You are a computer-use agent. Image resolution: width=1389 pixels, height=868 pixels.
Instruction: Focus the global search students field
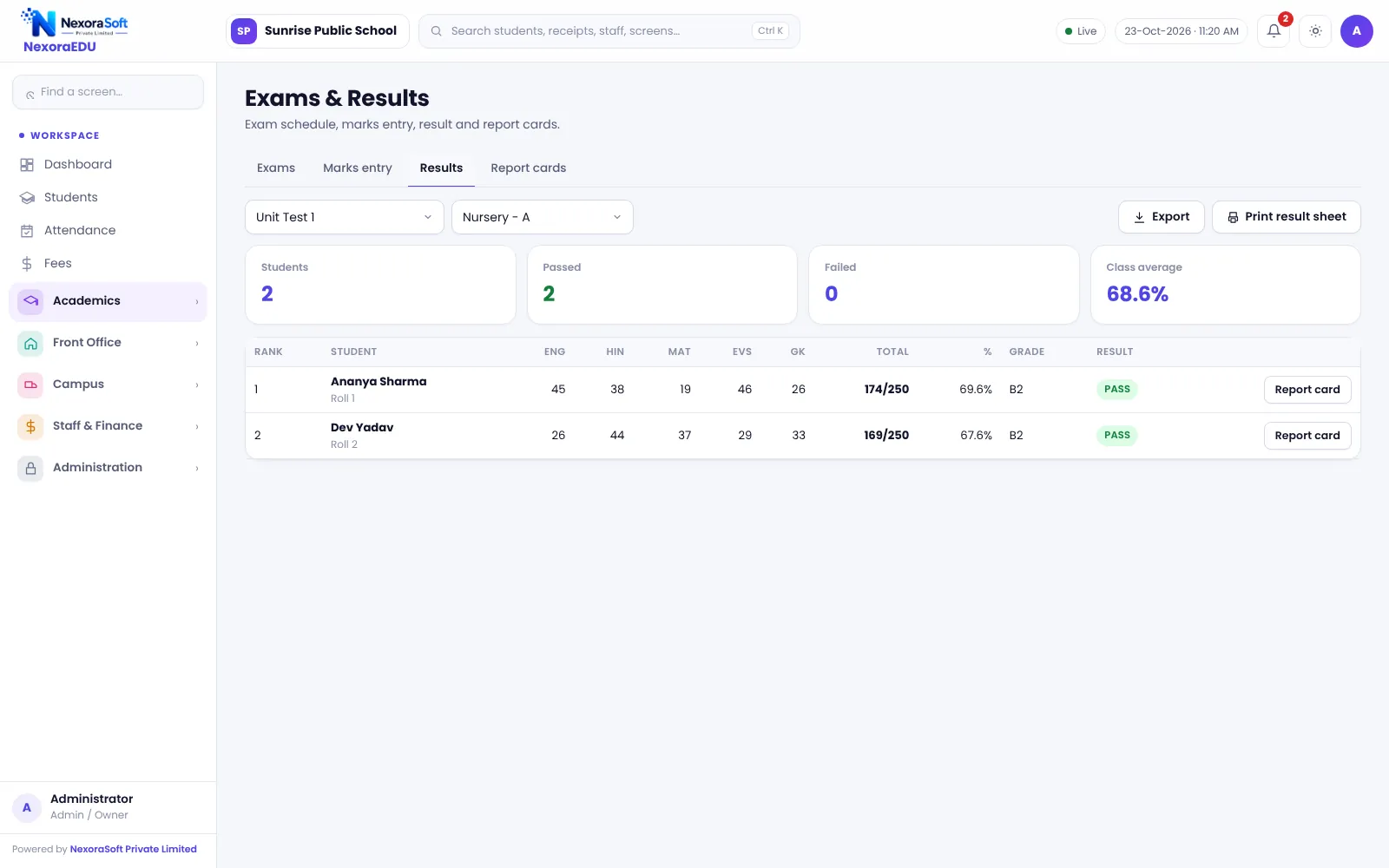(x=609, y=31)
